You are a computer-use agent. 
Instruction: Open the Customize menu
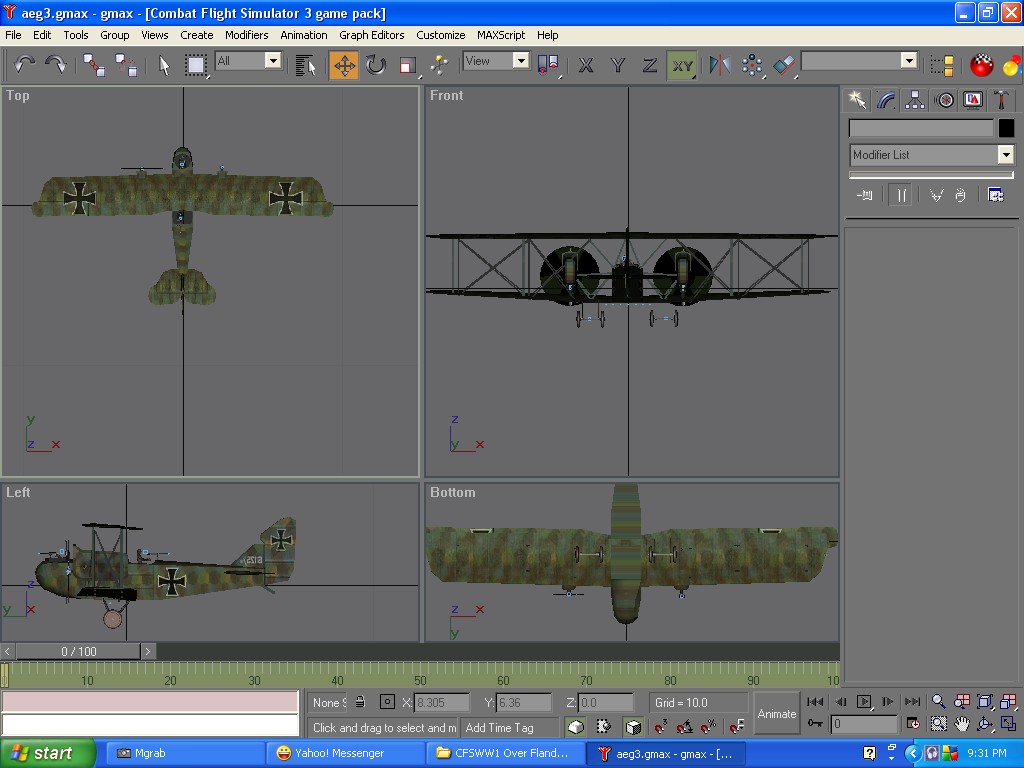click(x=441, y=35)
